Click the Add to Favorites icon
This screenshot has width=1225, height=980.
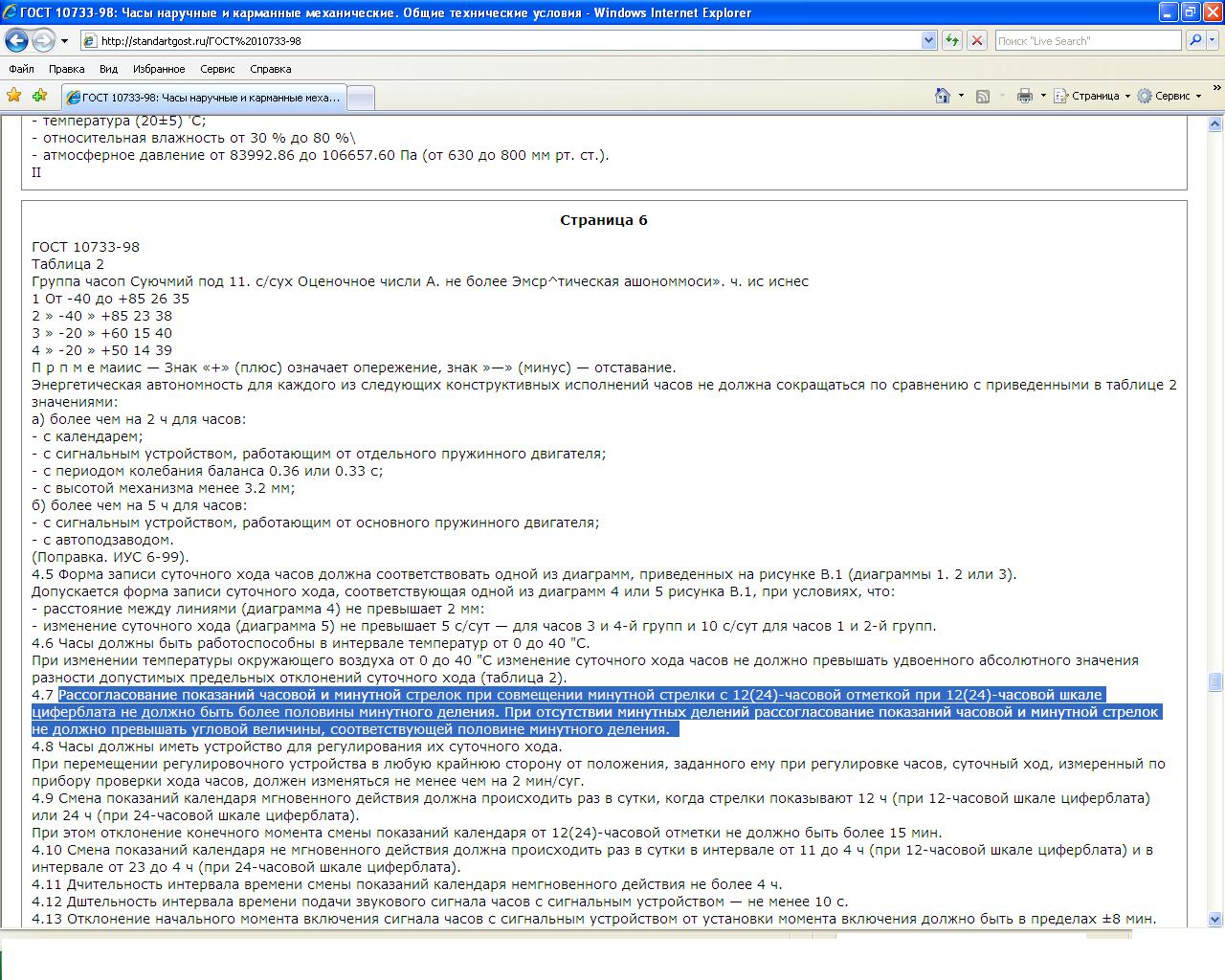tap(39, 96)
